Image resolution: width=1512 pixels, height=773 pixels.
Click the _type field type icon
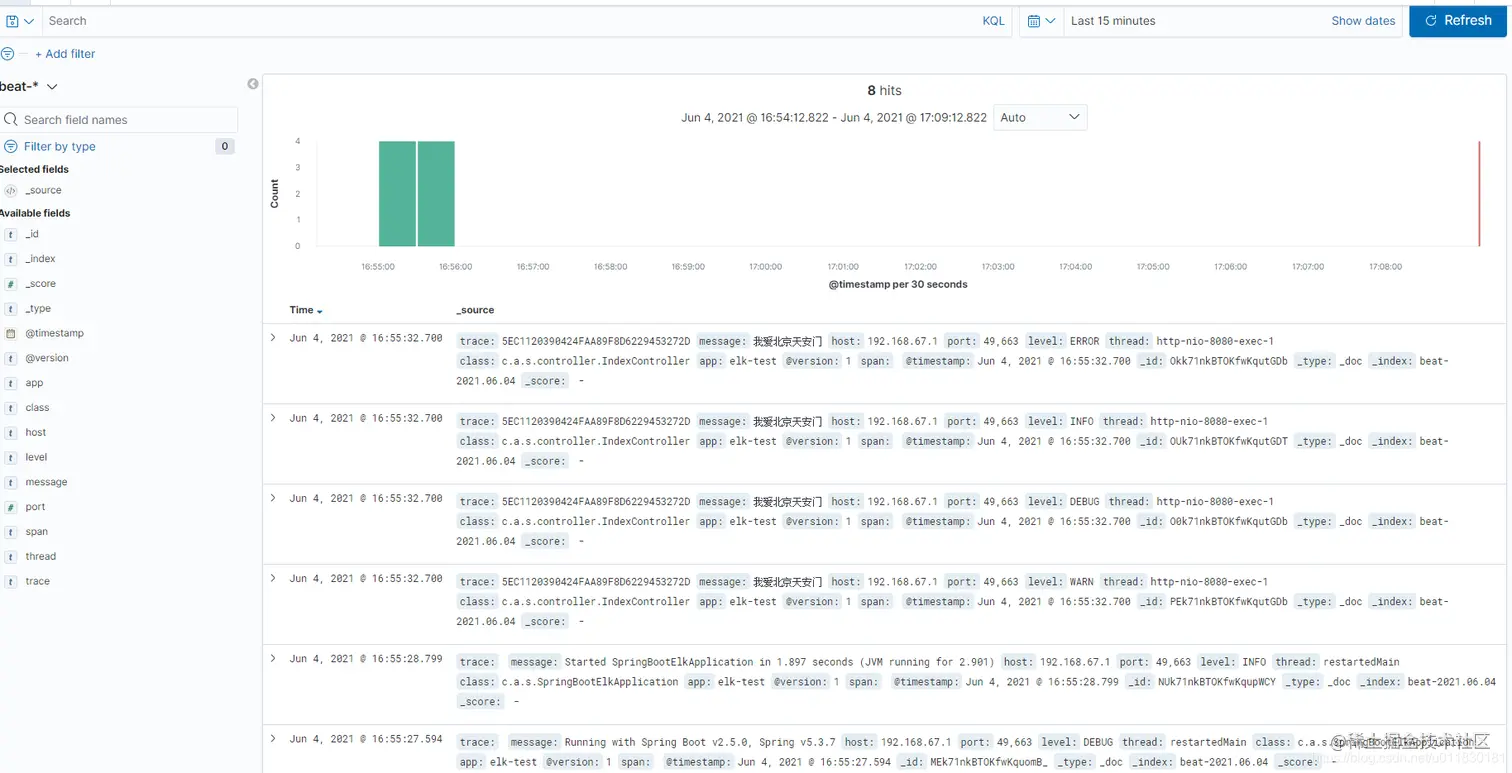click(x=11, y=309)
